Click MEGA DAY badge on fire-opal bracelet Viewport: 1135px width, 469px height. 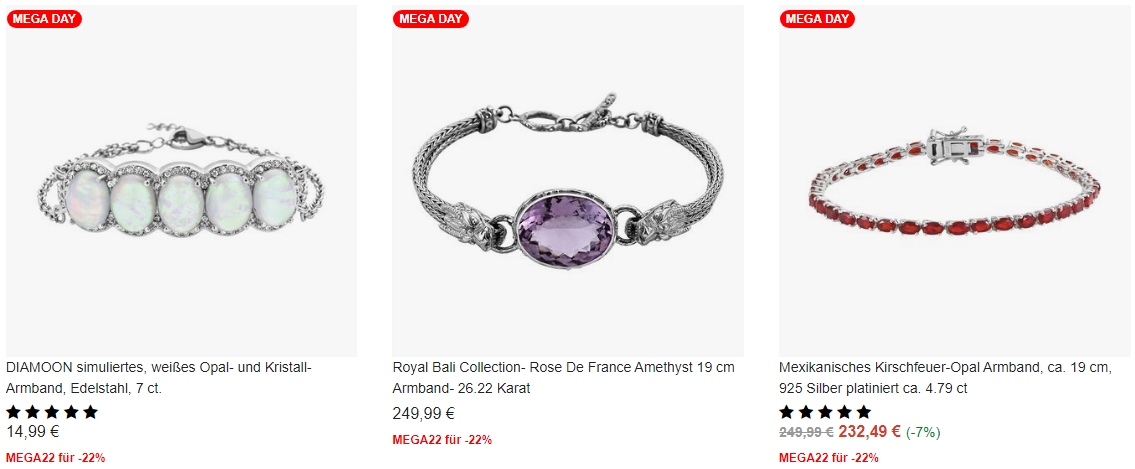click(817, 19)
